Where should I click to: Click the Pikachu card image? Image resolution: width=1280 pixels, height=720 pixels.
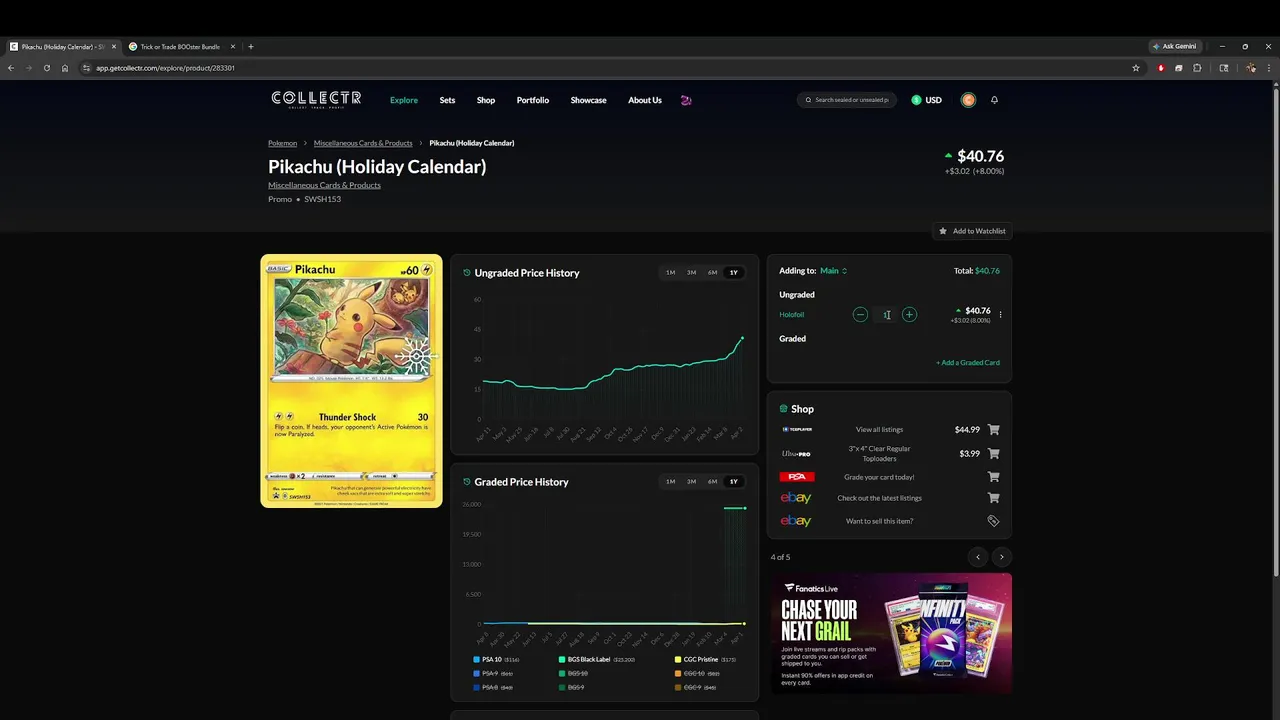(351, 381)
